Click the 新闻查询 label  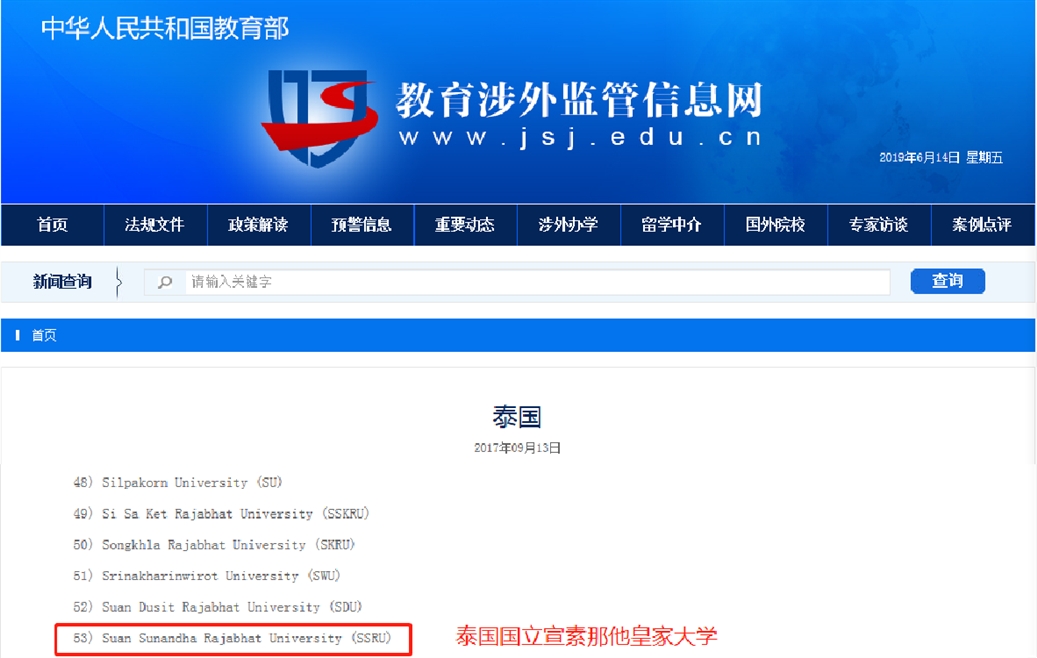(x=62, y=282)
